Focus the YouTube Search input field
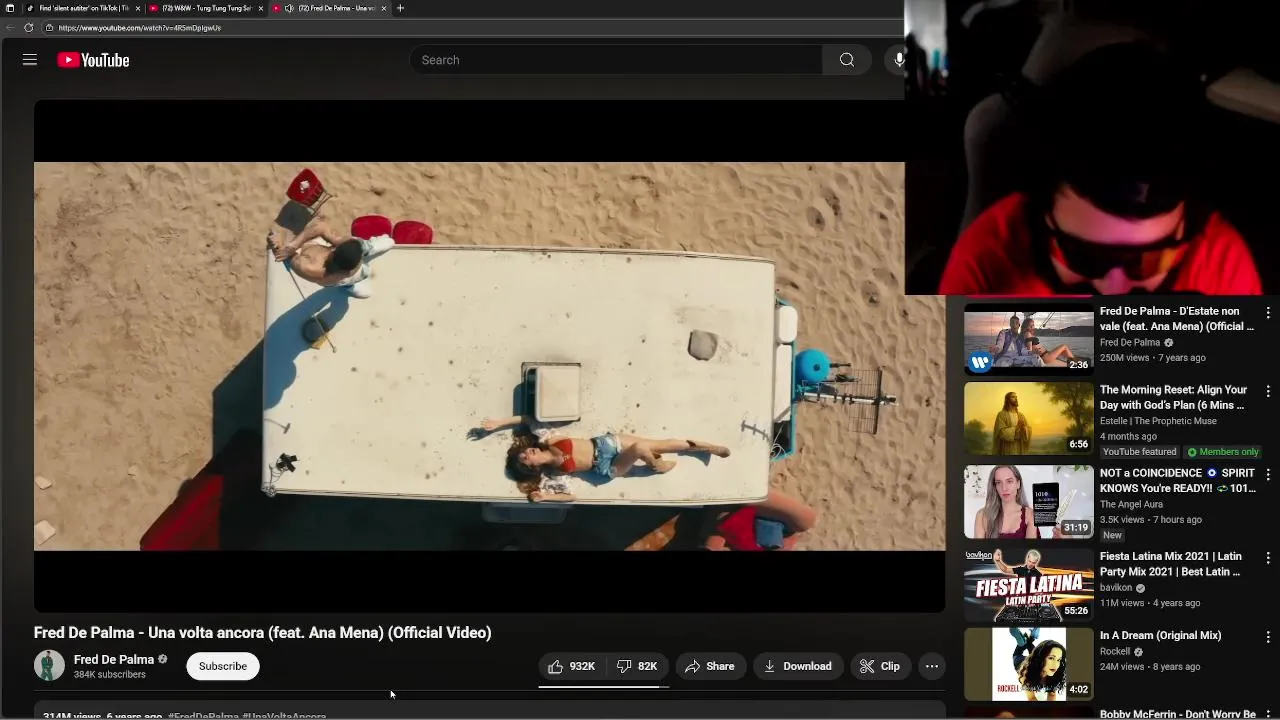 click(x=615, y=60)
